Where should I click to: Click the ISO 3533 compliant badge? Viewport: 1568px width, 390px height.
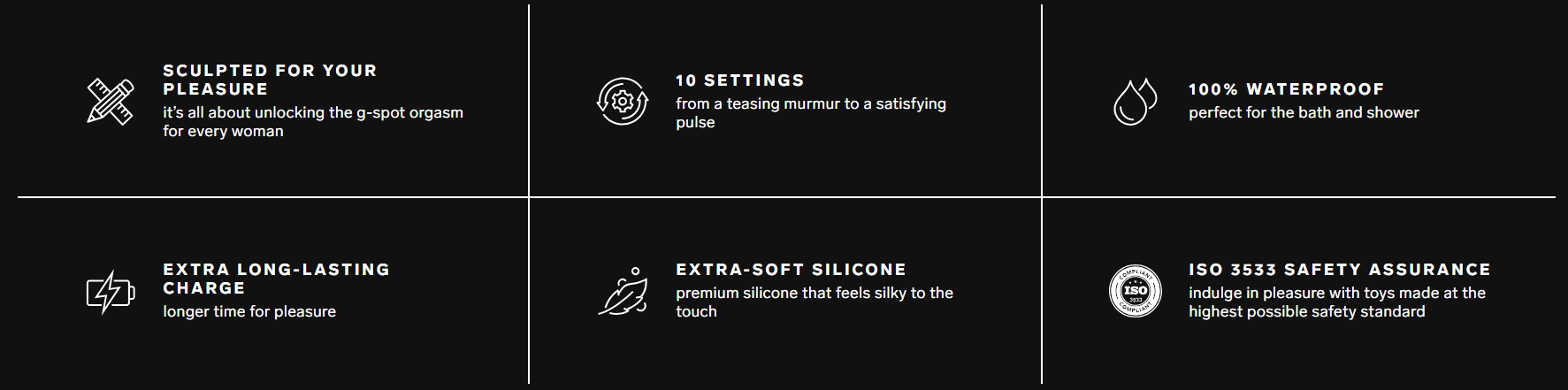(1135, 291)
